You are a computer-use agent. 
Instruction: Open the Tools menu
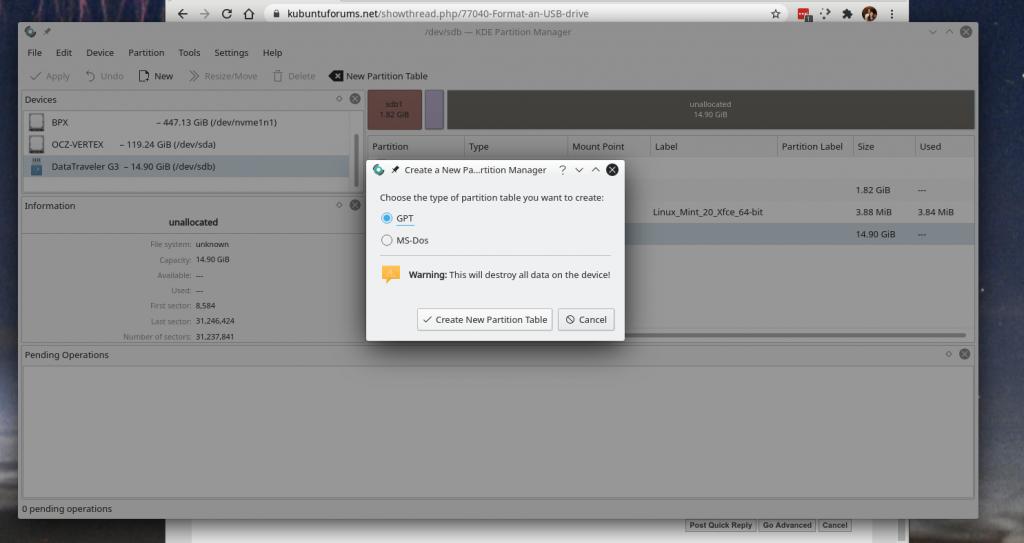click(x=189, y=53)
